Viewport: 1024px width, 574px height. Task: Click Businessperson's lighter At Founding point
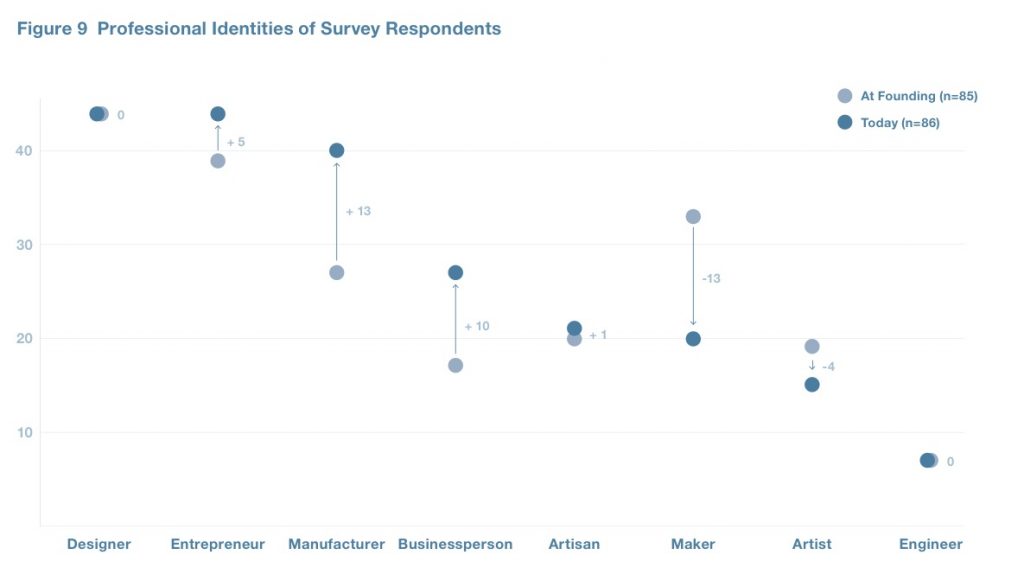(456, 365)
